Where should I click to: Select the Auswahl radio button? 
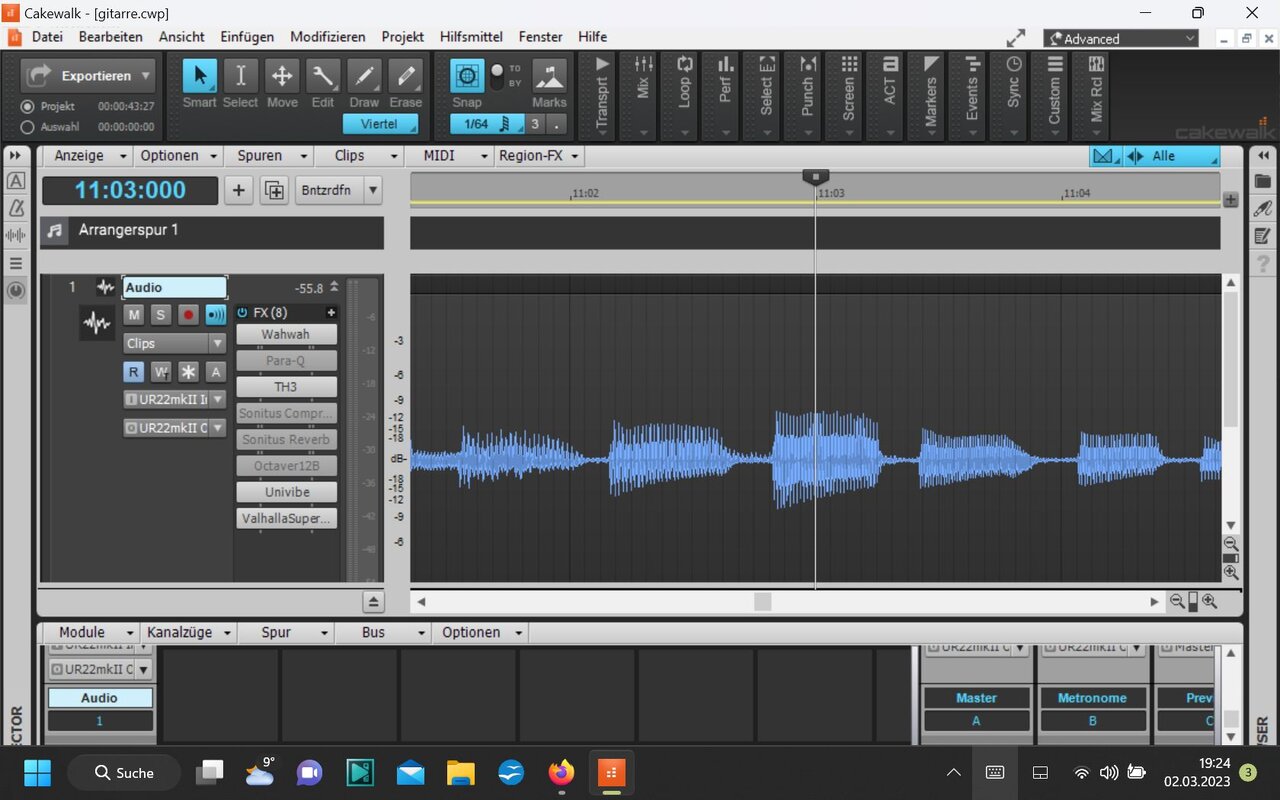tap(28, 127)
